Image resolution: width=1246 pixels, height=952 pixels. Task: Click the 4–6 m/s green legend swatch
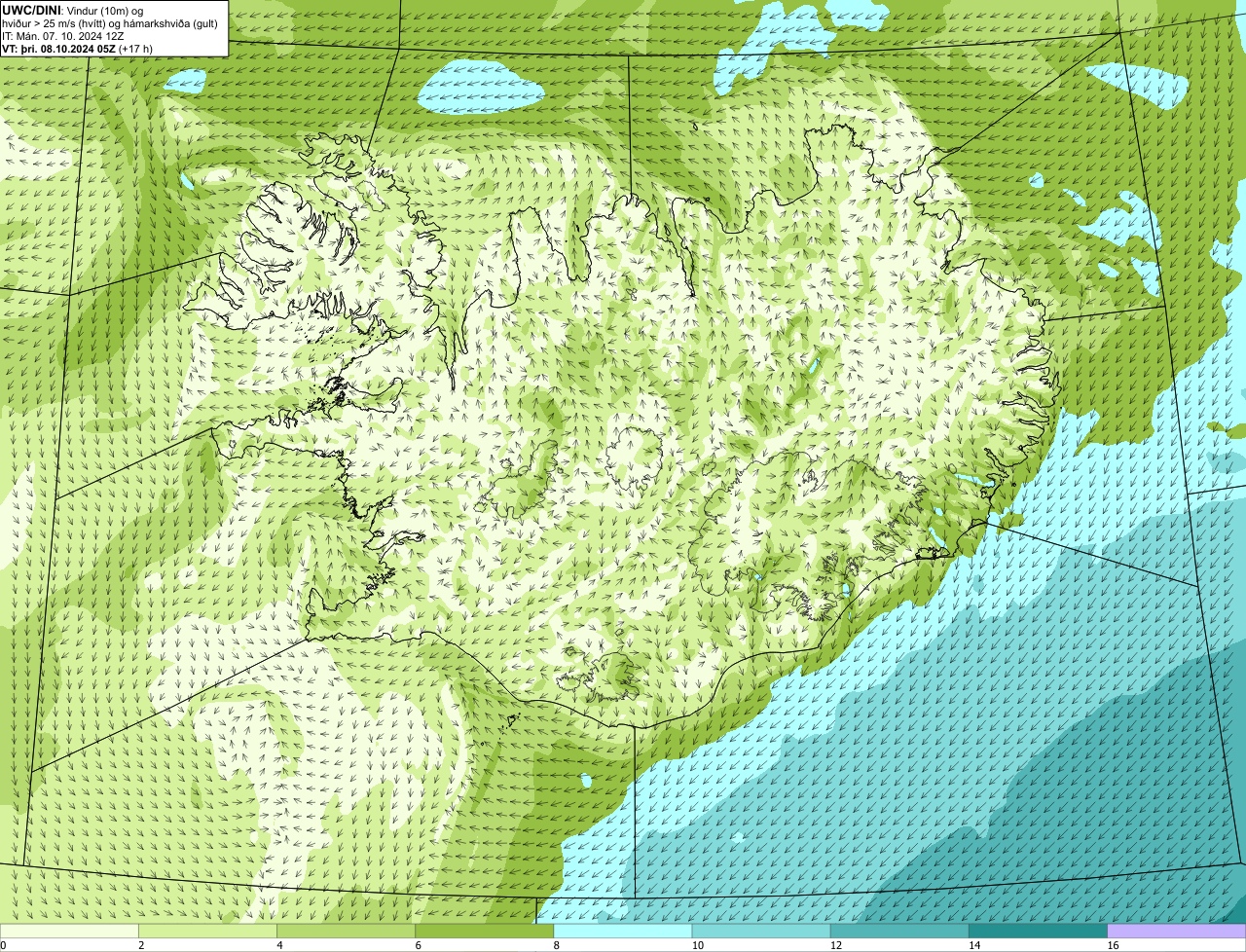[x=346, y=931]
